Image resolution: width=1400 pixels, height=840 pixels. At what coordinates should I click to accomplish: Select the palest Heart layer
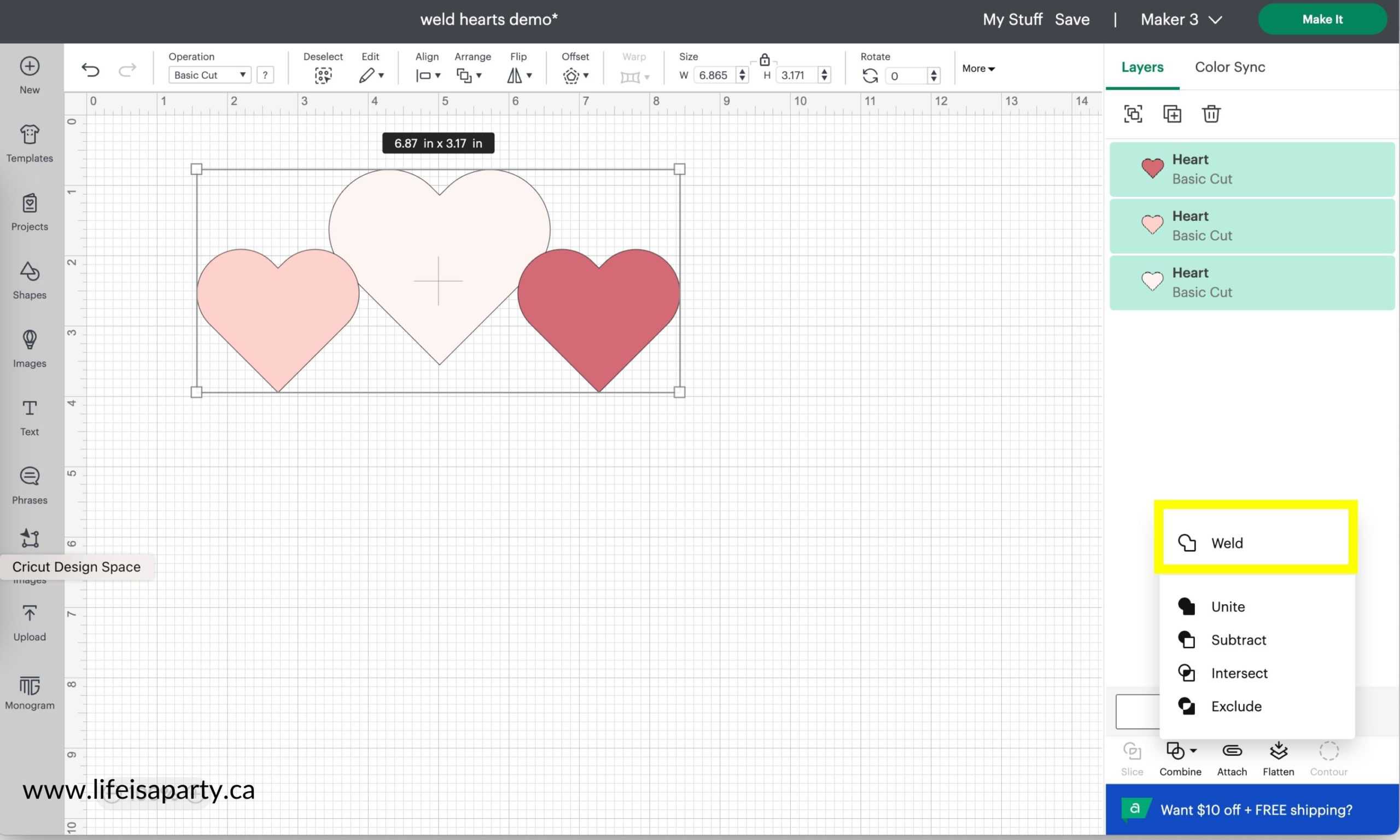click(1252, 282)
